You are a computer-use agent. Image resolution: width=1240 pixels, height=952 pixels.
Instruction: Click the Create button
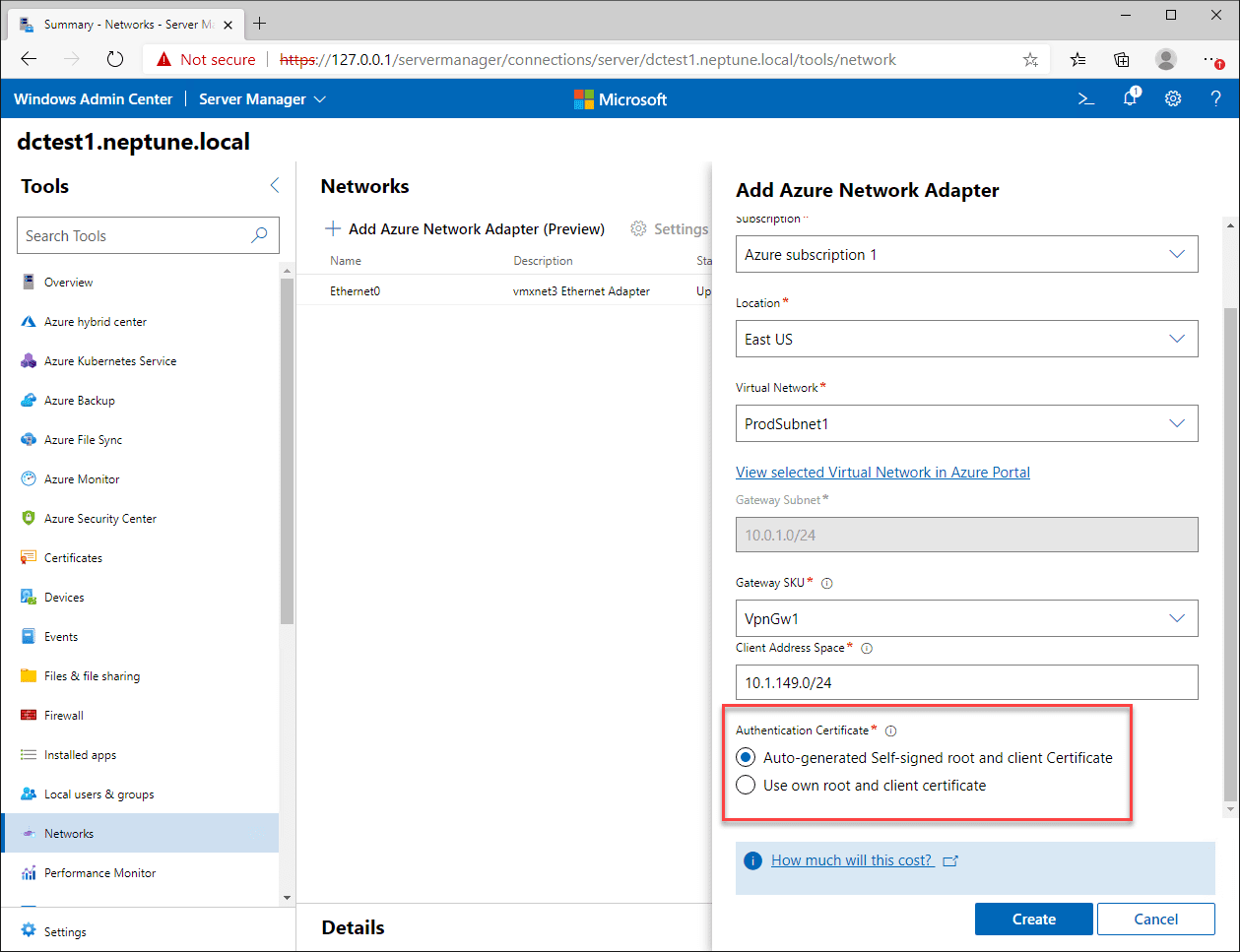1033,919
